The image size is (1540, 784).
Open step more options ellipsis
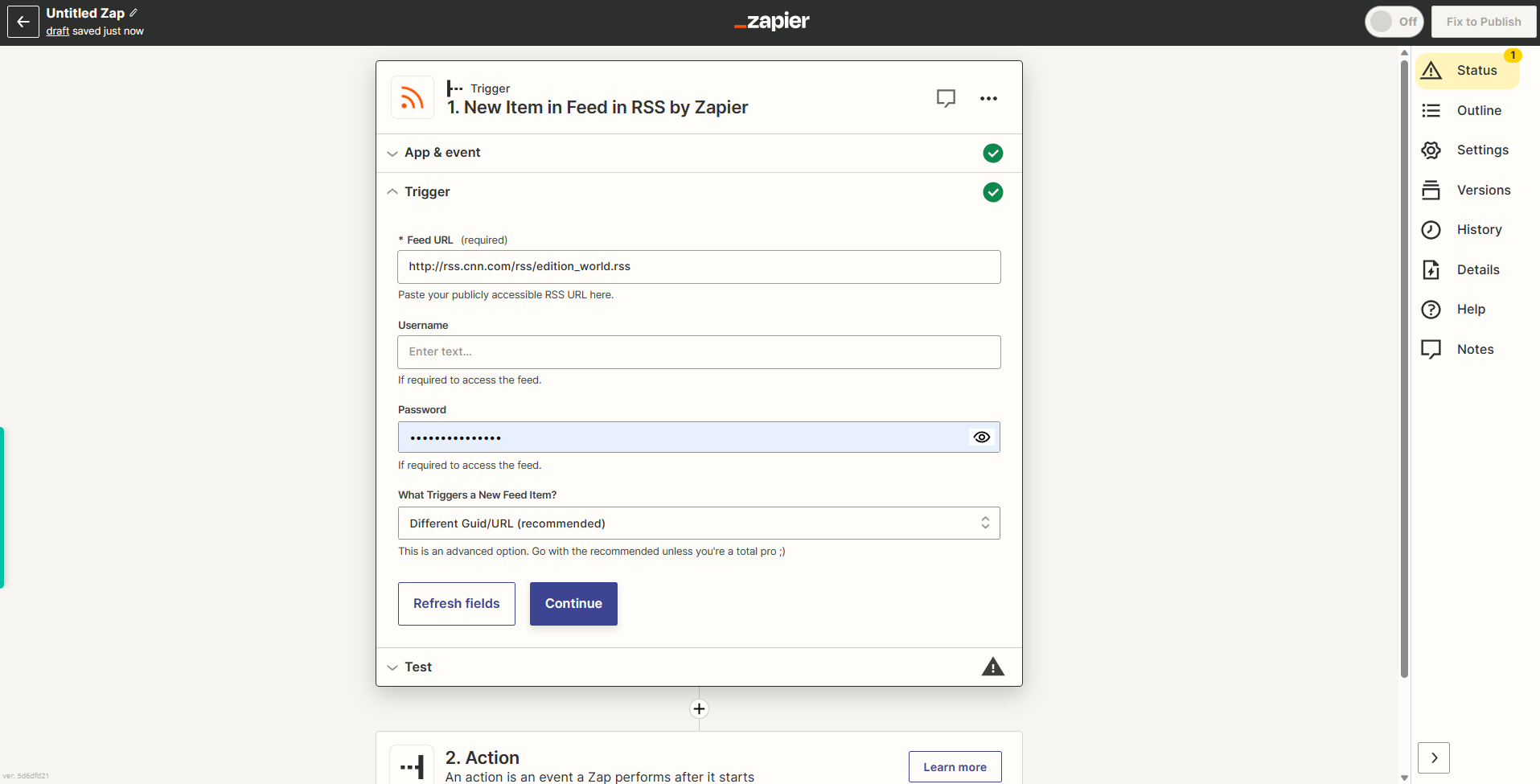988,98
